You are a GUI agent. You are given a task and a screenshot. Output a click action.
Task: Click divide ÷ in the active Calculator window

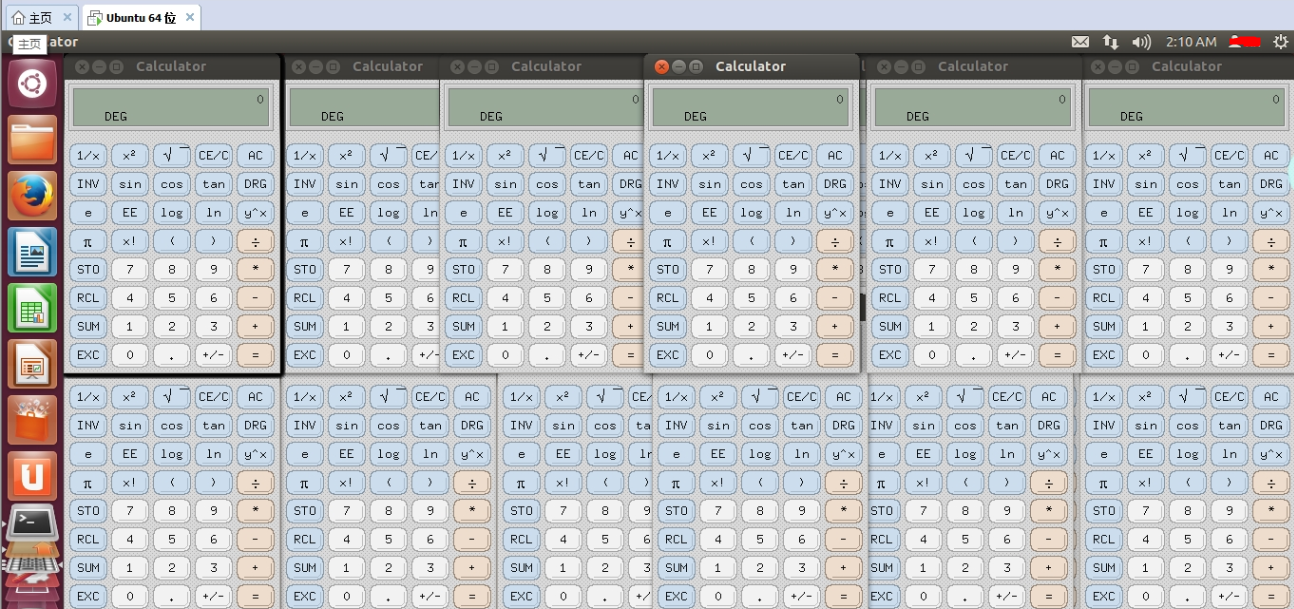point(835,241)
